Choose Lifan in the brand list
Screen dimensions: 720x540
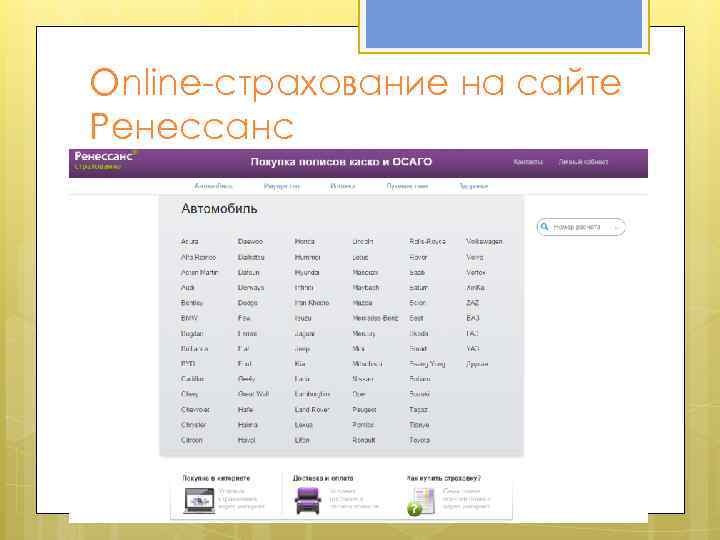click(302, 440)
